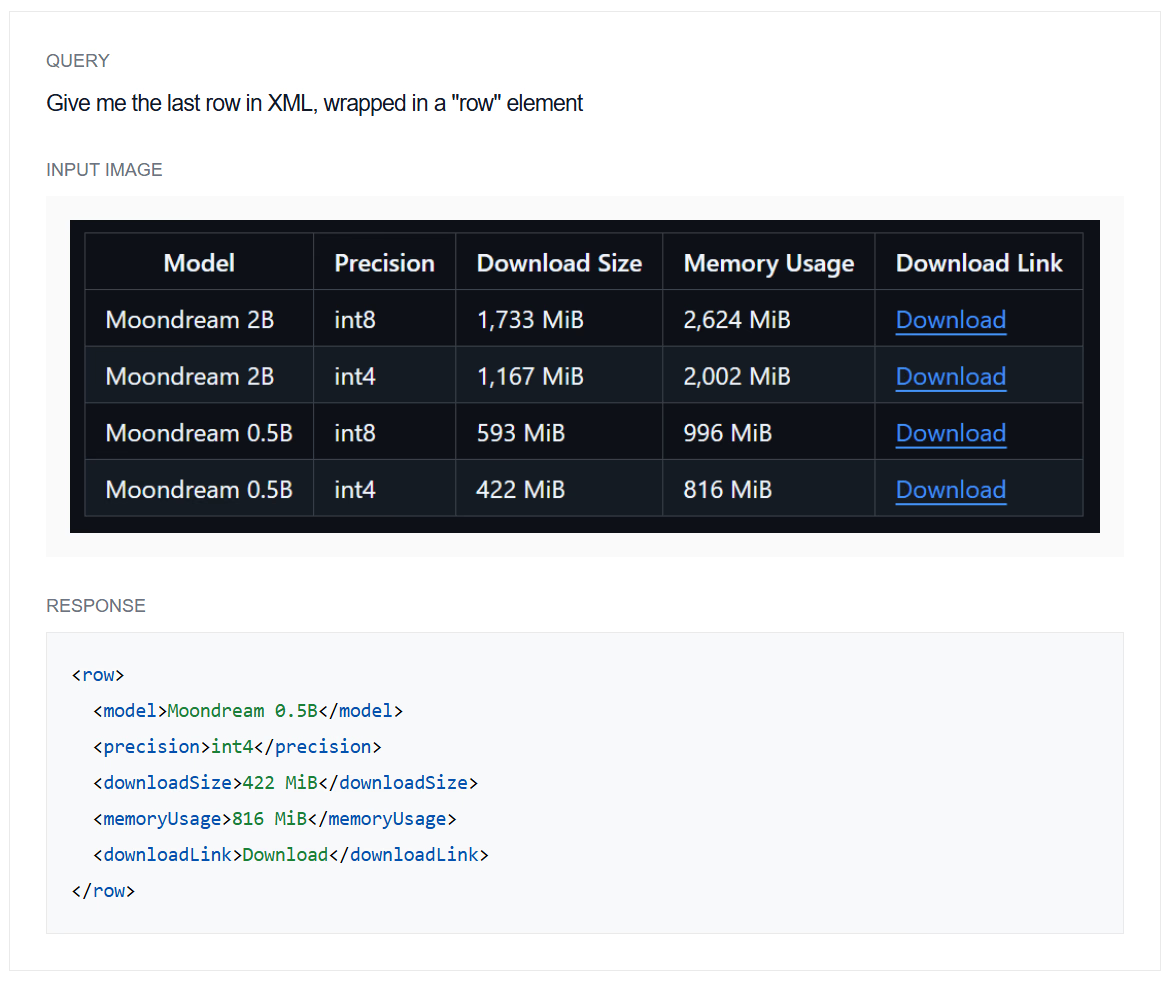Select the Download Link column header
1169x981 pixels.
979,262
